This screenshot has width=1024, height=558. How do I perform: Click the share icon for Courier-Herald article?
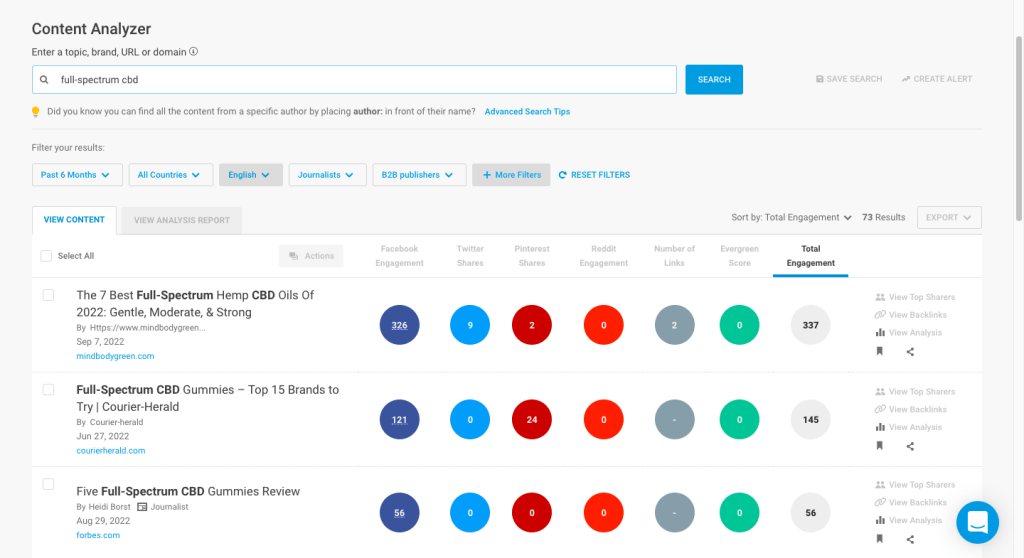pyautogui.click(x=909, y=445)
